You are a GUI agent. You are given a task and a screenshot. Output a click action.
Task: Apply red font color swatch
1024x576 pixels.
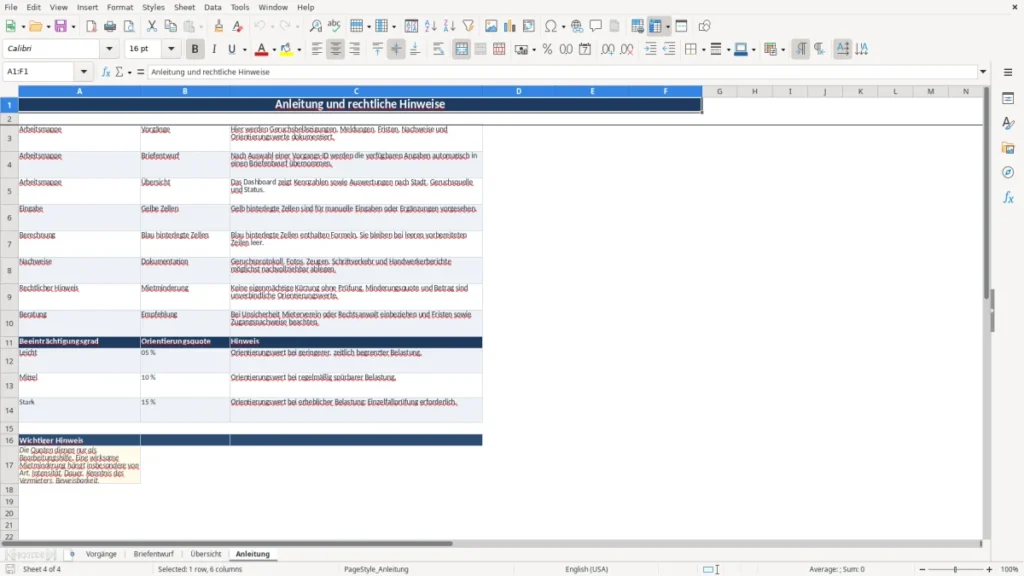tap(261, 49)
